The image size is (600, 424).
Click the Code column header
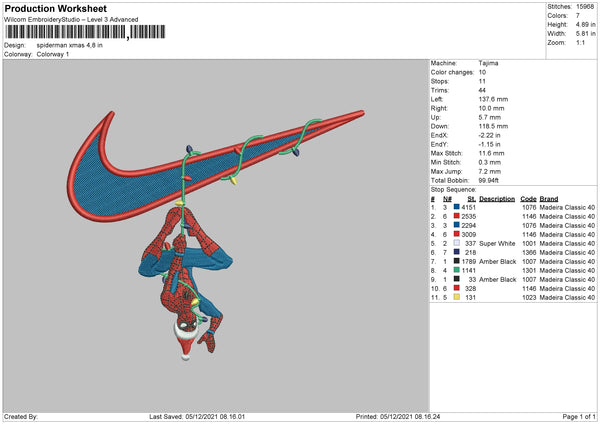[x=528, y=199]
